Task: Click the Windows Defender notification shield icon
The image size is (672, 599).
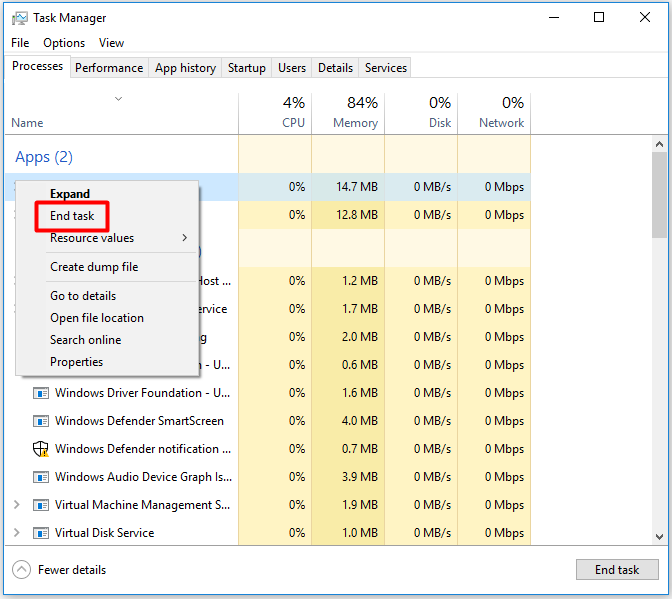Action: pyautogui.click(x=41, y=449)
